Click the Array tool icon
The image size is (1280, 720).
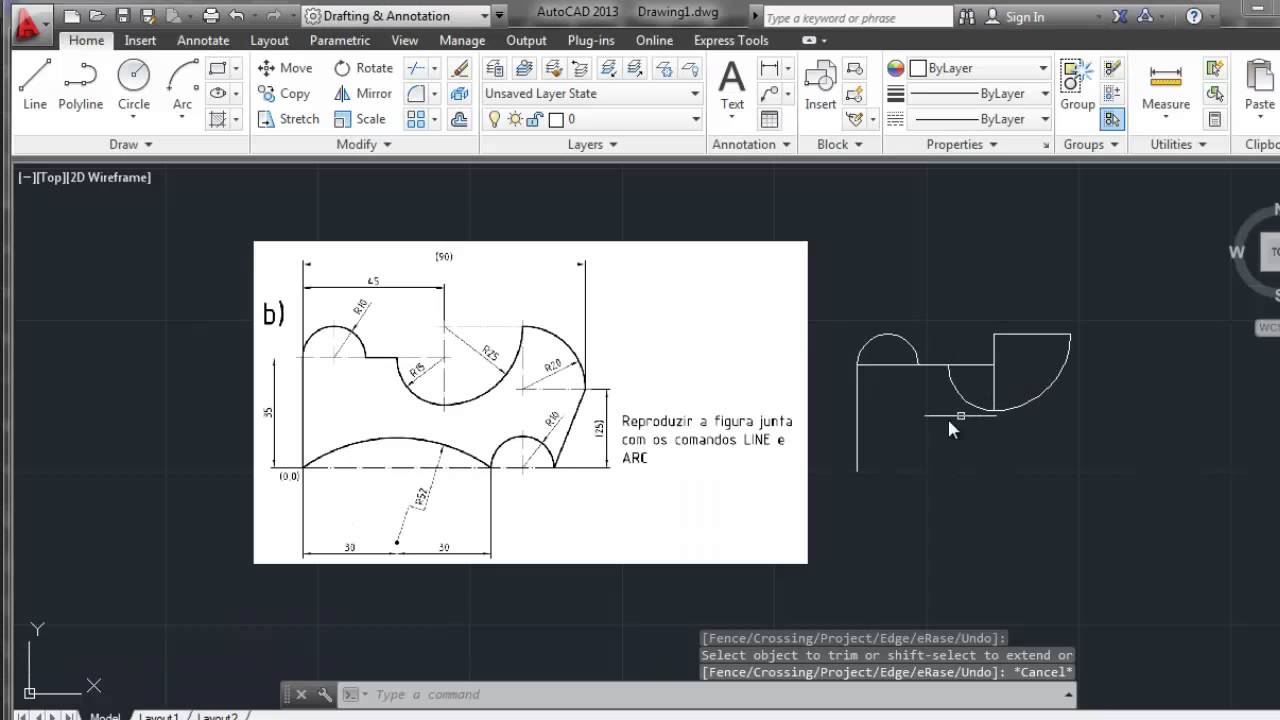(x=416, y=119)
